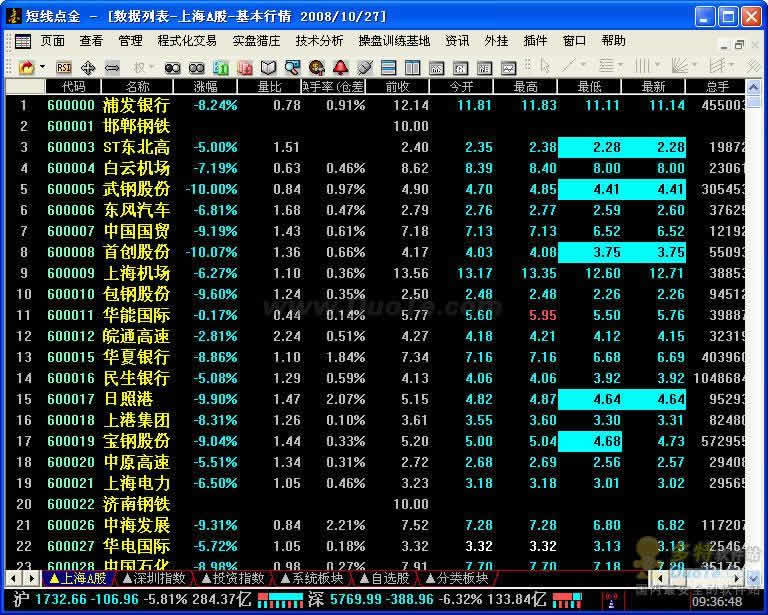Open the 程式化交易 menu
Screen dimensions: 768x615
pyautogui.click(x=187, y=41)
